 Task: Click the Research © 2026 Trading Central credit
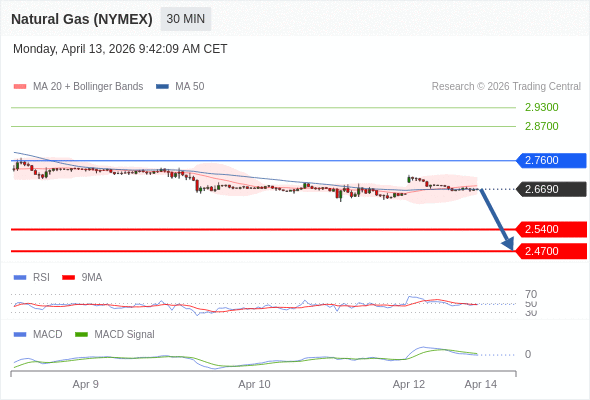(506, 87)
